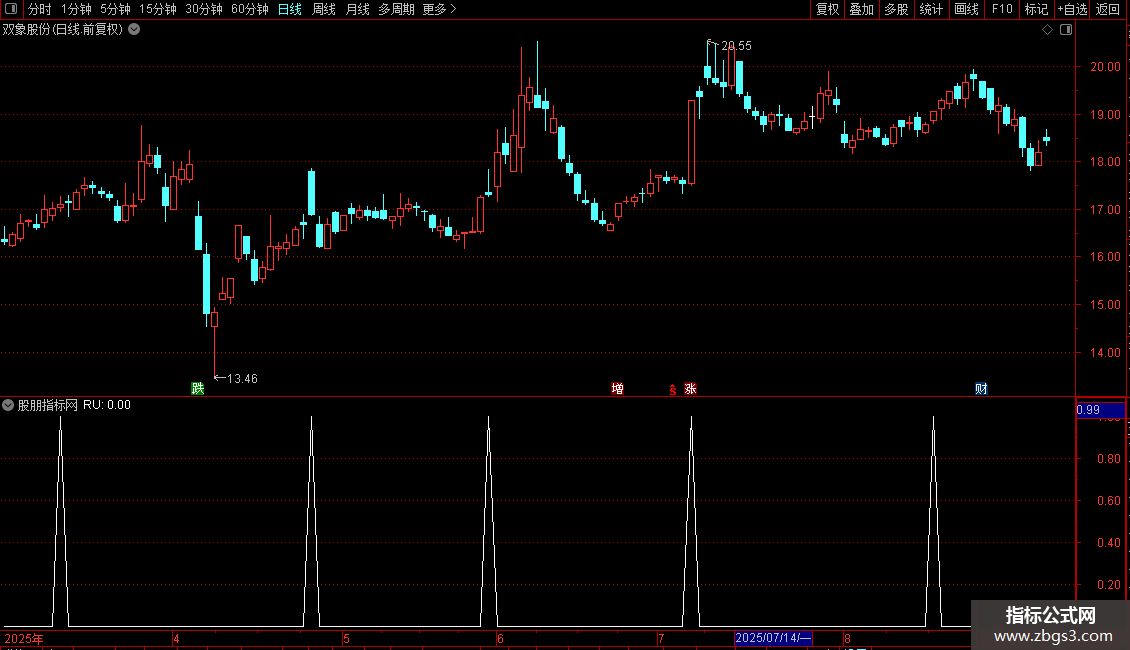1130x650 pixels.
Task: Click month 5 marker on time axis
Action: [346, 638]
